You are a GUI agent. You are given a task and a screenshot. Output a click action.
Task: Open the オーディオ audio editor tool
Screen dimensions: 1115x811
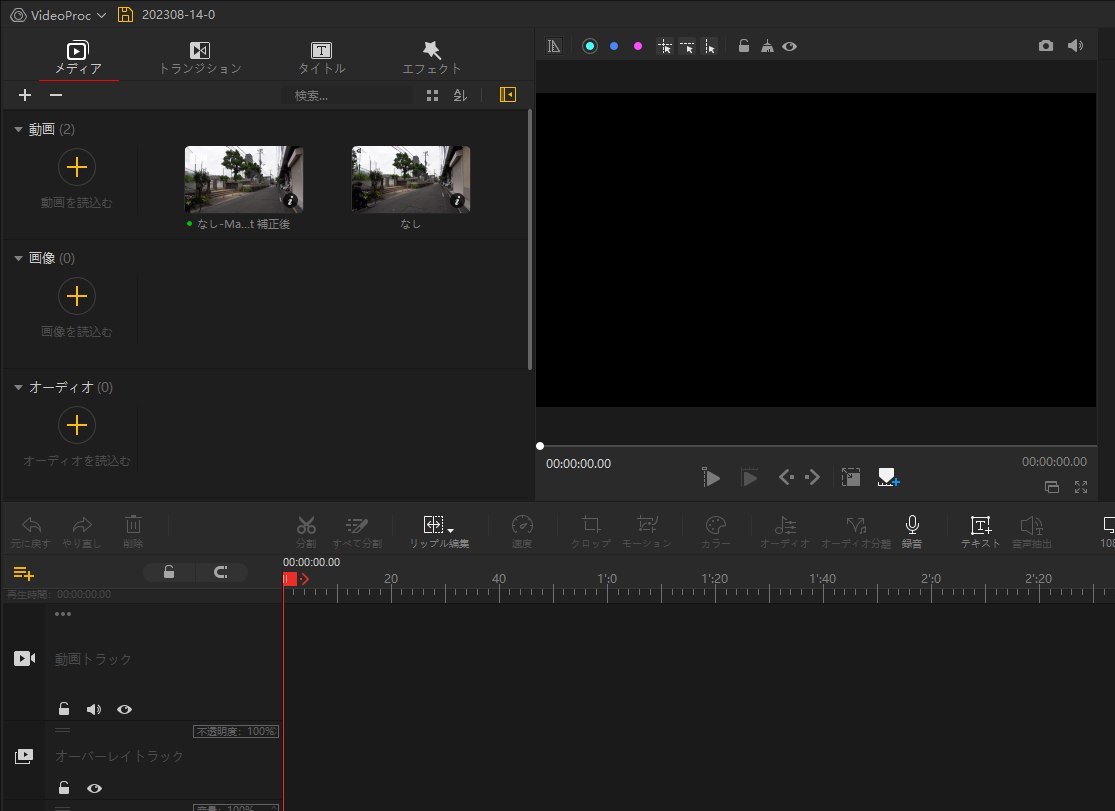(785, 532)
